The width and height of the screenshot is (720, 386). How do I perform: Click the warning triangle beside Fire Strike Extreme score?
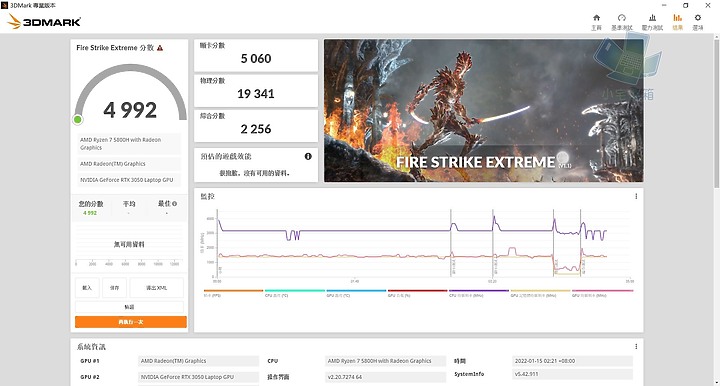coord(160,48)
